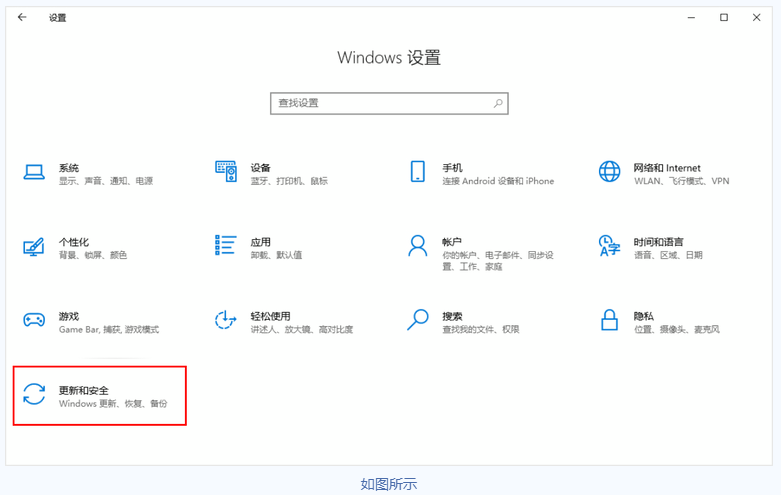Click the 更新和安全 title text
Screen dimensions: 781x495
point(84,390)
